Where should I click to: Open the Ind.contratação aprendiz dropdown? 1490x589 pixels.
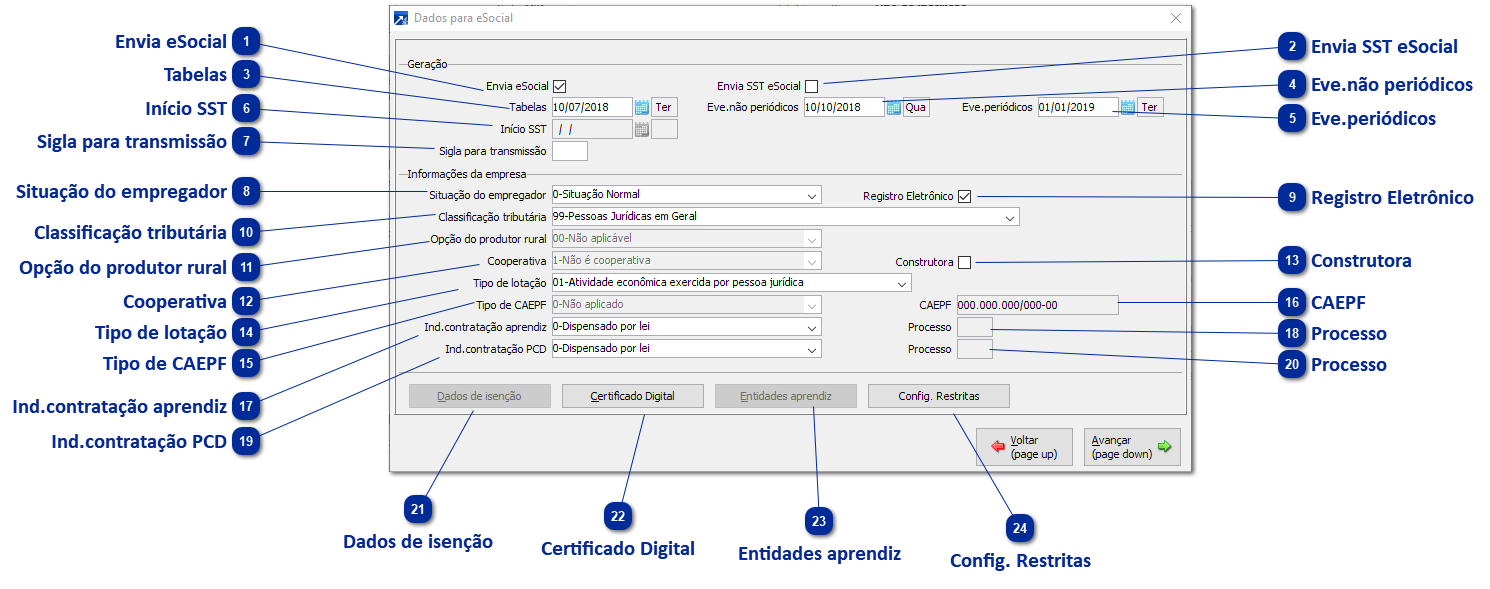coord(812,328)
